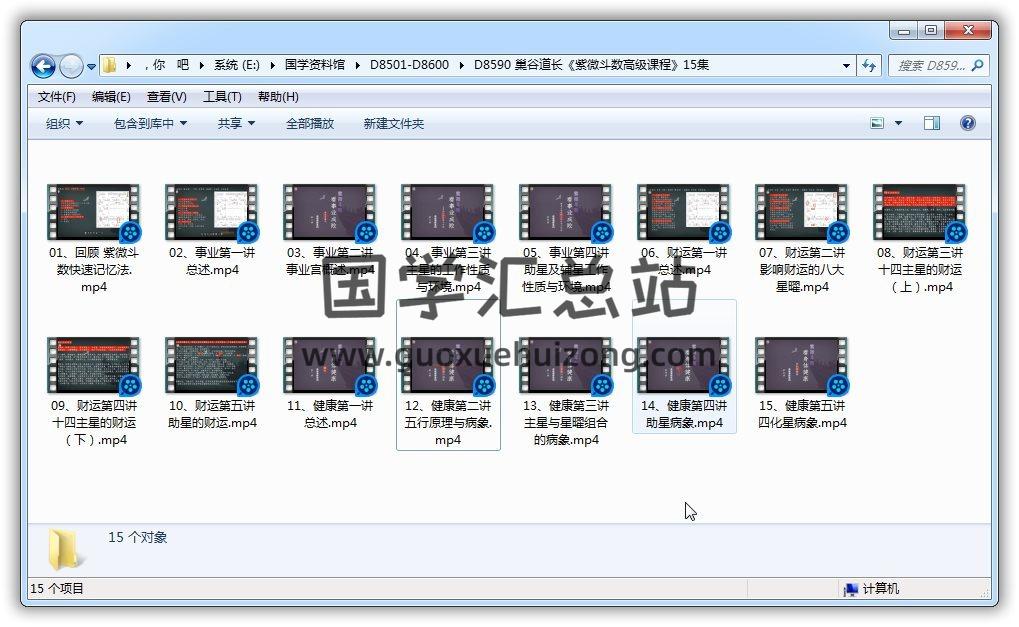Screen dimensions: 1019x627
Task: Expand the arrow after 系统 (E:) breadcrumb
Action: pyautogui.click(x=272, y=65)
